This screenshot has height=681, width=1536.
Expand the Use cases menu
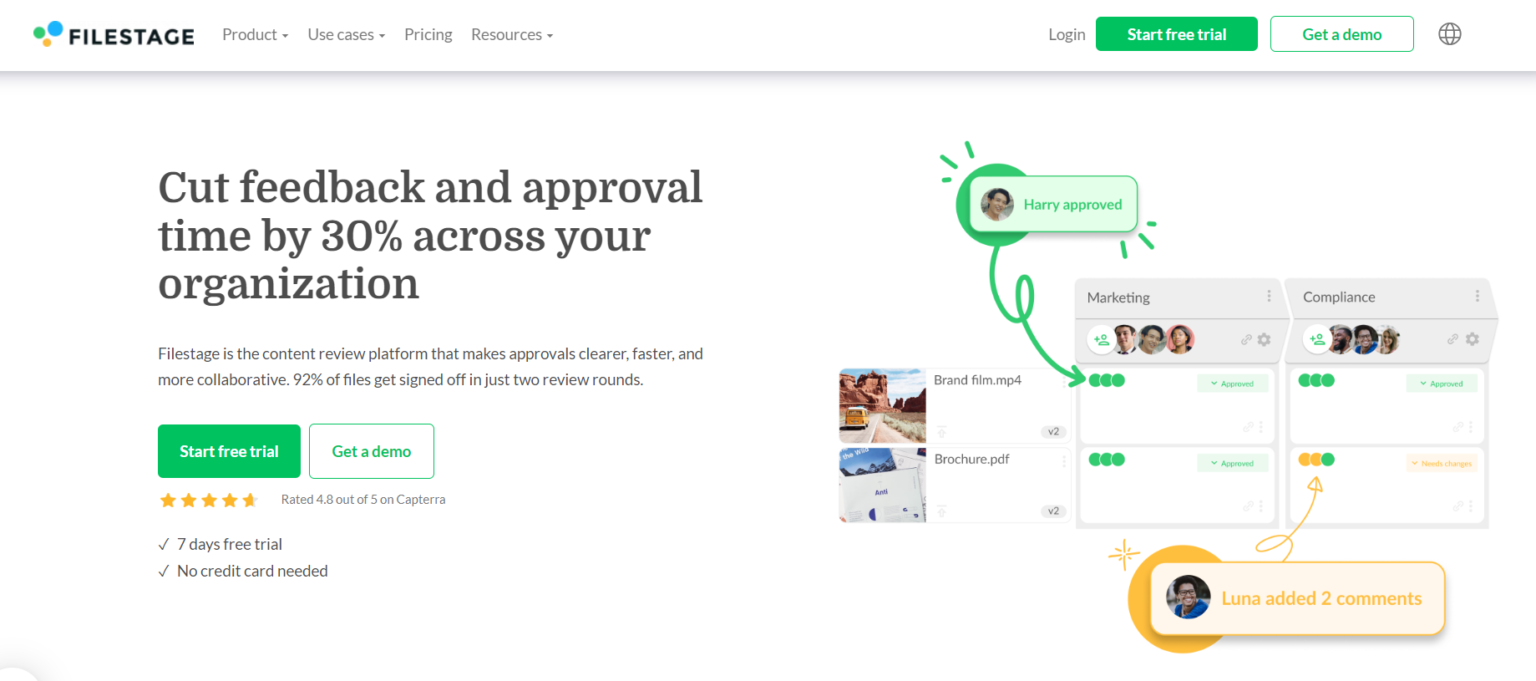pos(346,34)
